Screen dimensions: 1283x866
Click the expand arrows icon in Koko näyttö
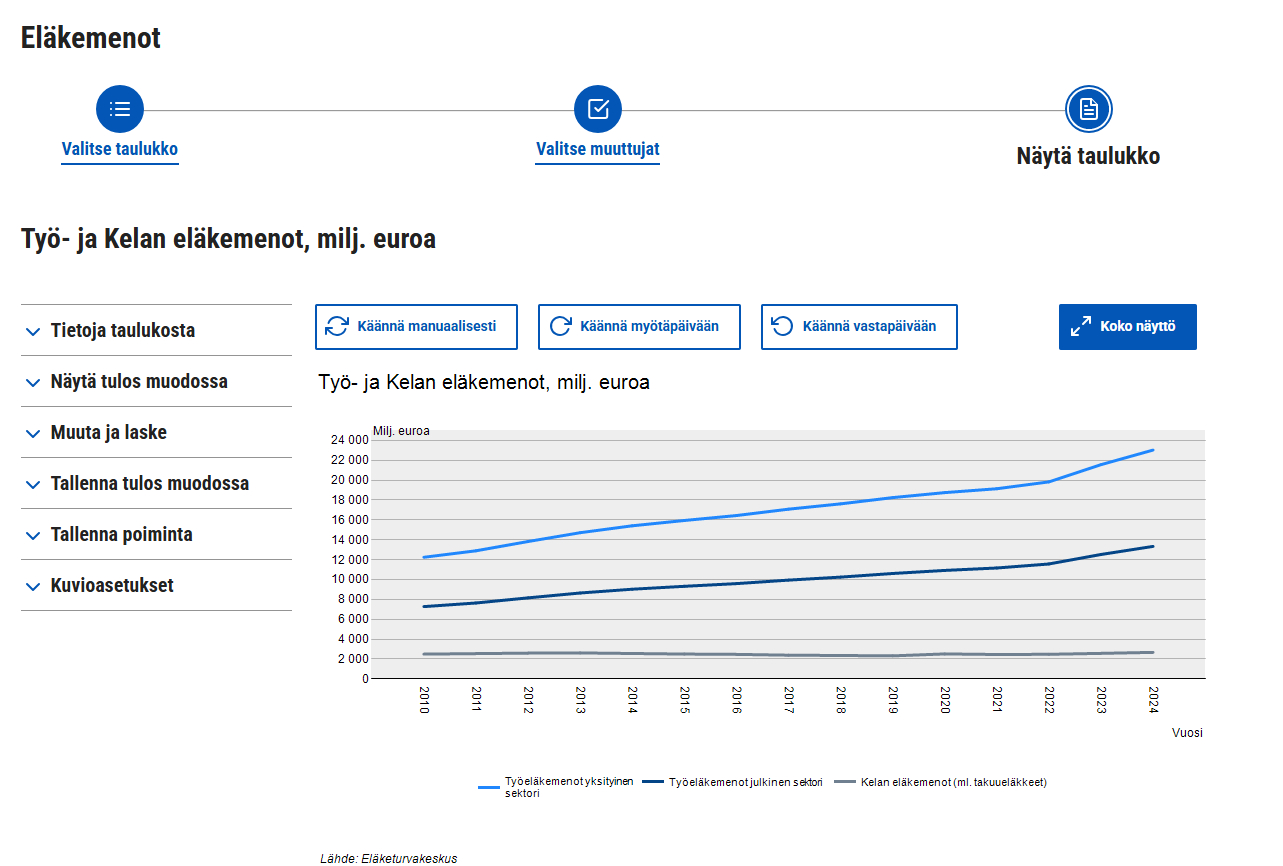pos(1081,327)
